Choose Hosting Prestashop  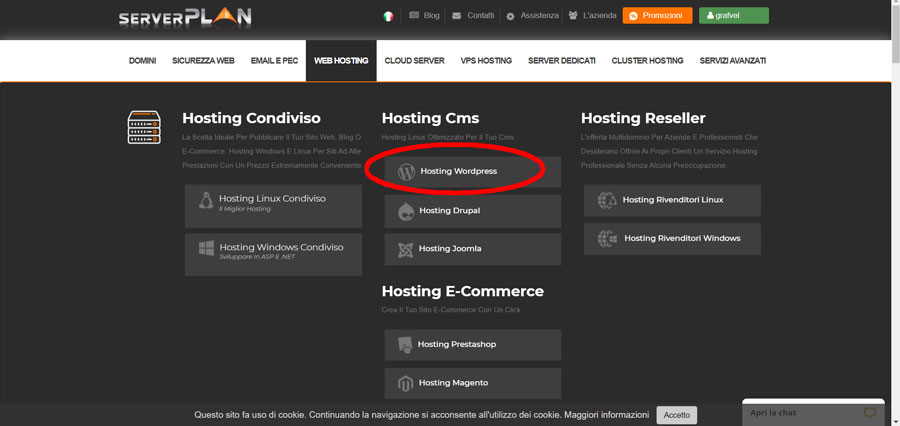(x=473, y=344)
